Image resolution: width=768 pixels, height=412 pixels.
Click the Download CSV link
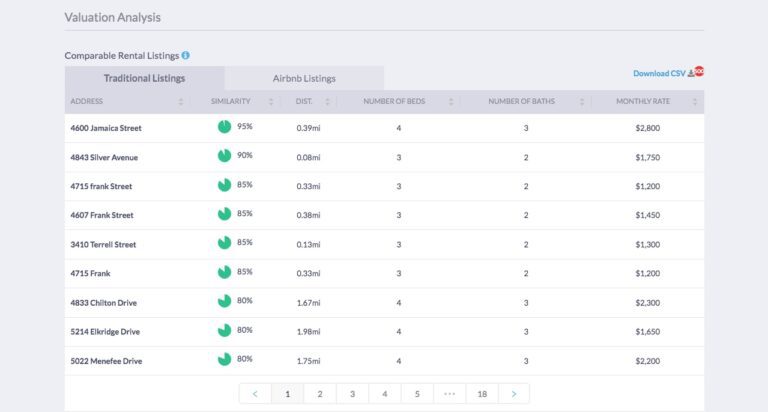pos(658,73)
